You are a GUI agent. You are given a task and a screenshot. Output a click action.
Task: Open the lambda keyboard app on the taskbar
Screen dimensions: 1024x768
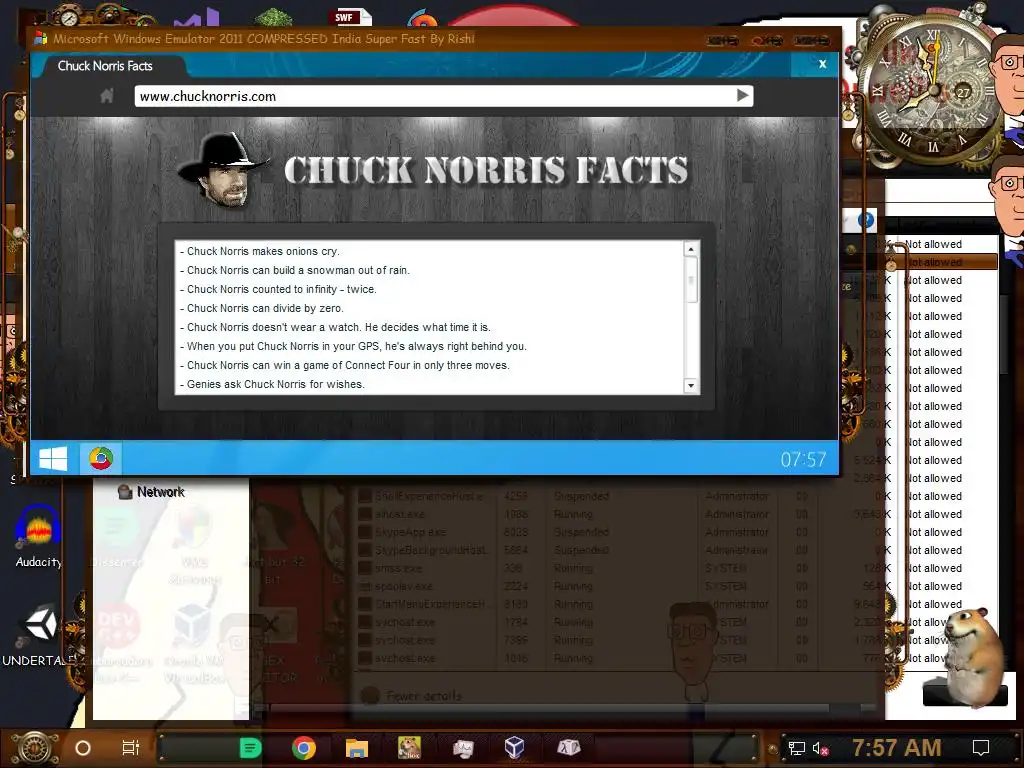568,747
